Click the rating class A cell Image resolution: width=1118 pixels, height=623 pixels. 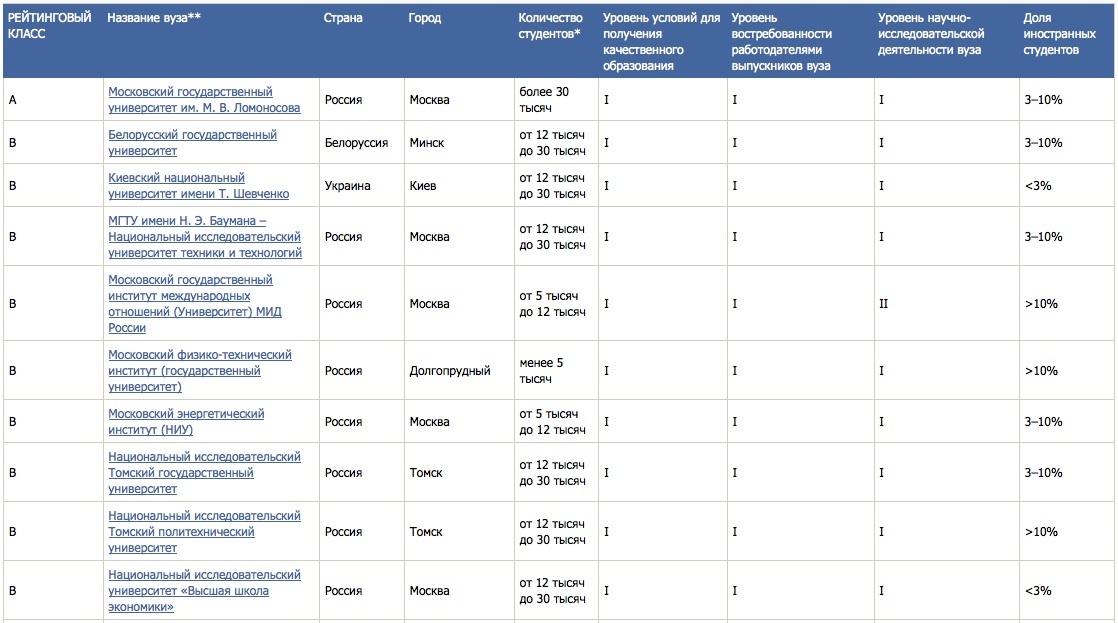tap(13, 100)
